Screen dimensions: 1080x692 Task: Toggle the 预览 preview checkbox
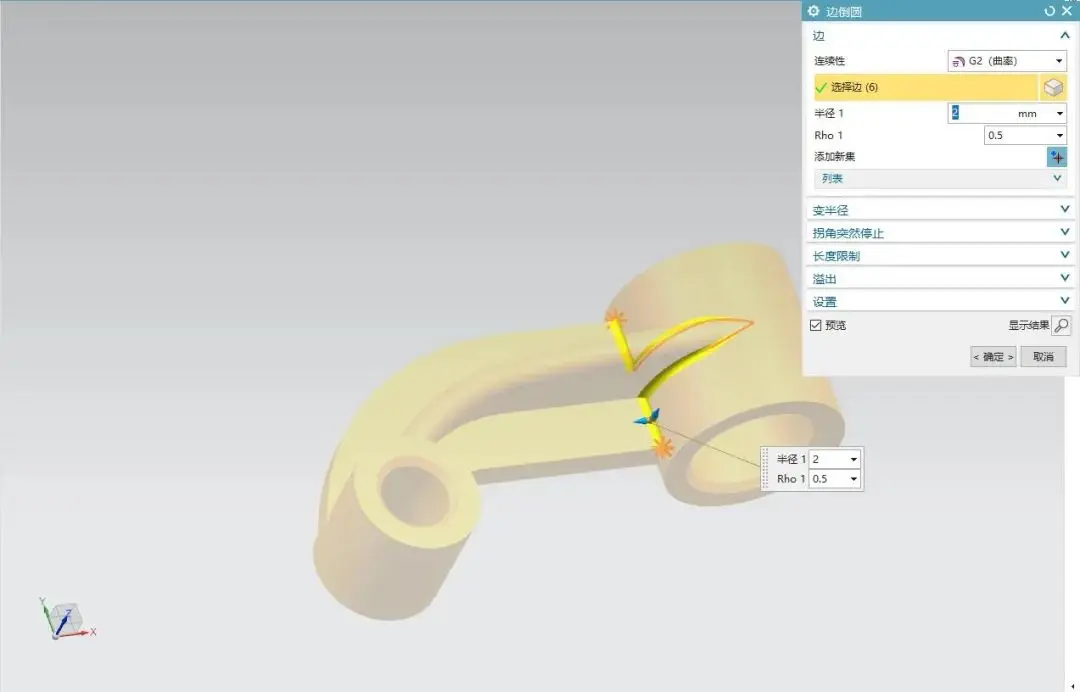click(x=816, y=325)
